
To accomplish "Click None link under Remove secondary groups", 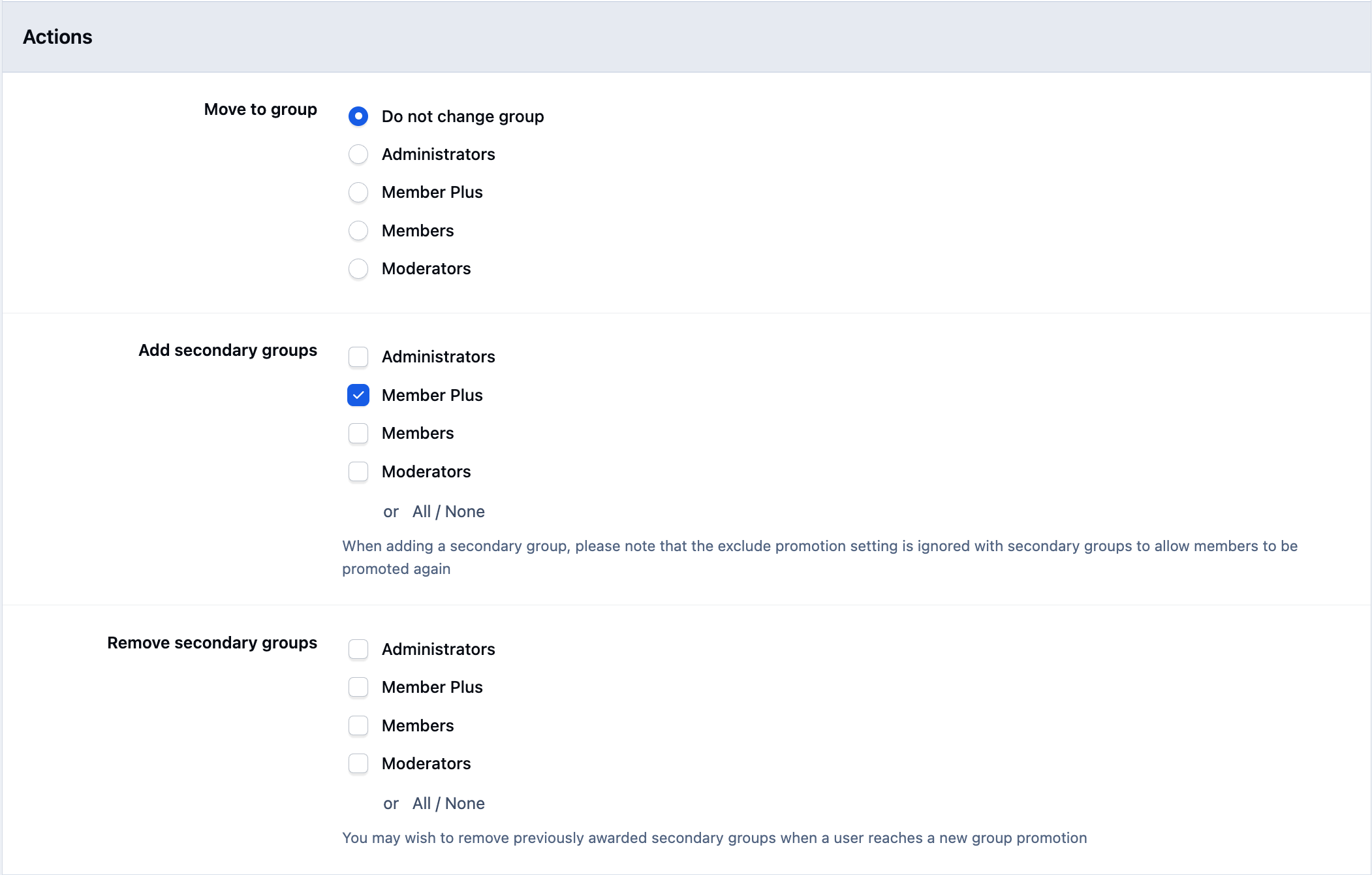I will 465,803.
